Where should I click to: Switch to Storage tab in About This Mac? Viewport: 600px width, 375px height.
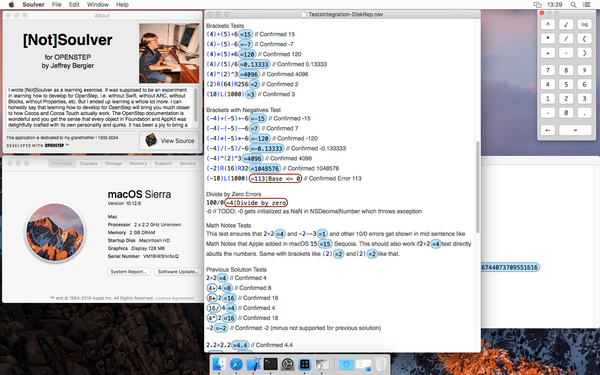pyautogui.click(x=113, y=163)
